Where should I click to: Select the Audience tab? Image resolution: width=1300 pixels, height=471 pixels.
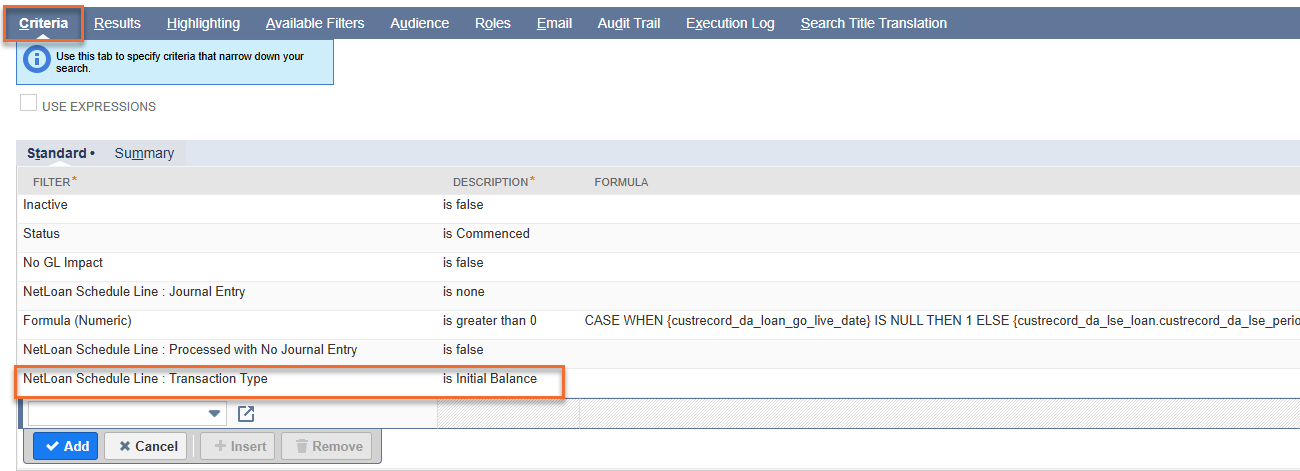pyautogui.click(x=419, y=23)
